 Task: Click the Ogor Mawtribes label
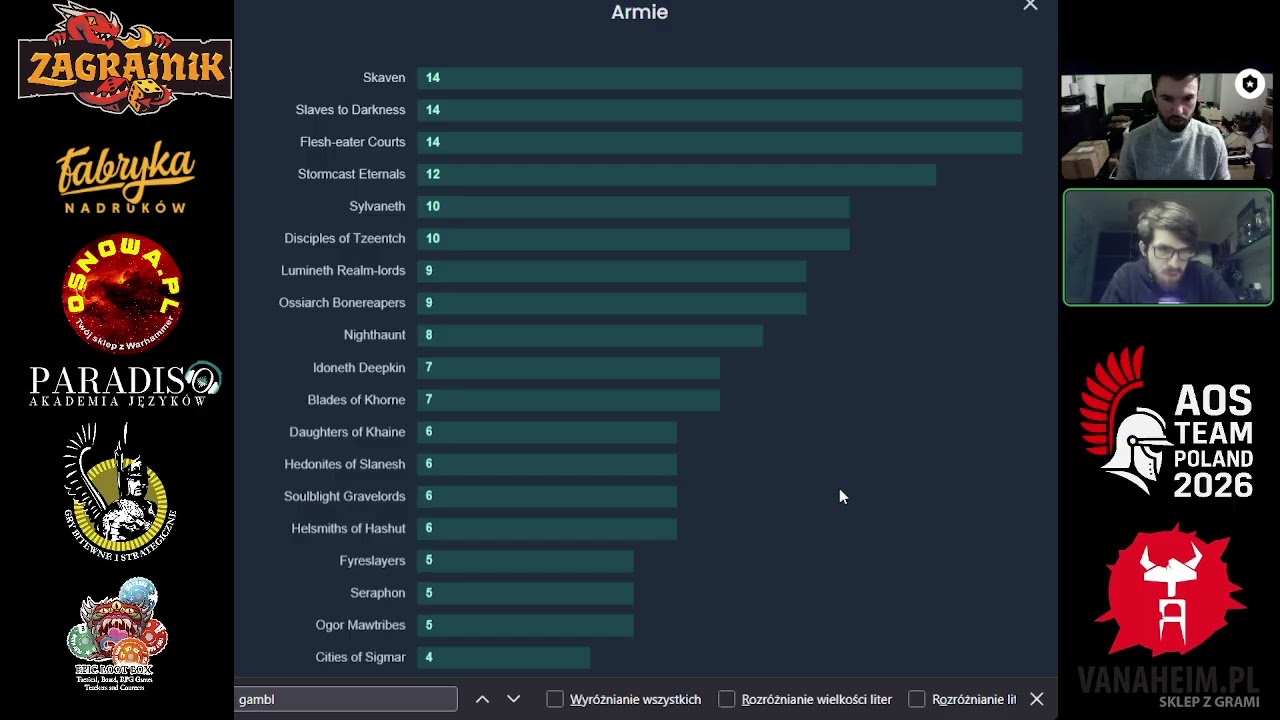click(360, 625)
